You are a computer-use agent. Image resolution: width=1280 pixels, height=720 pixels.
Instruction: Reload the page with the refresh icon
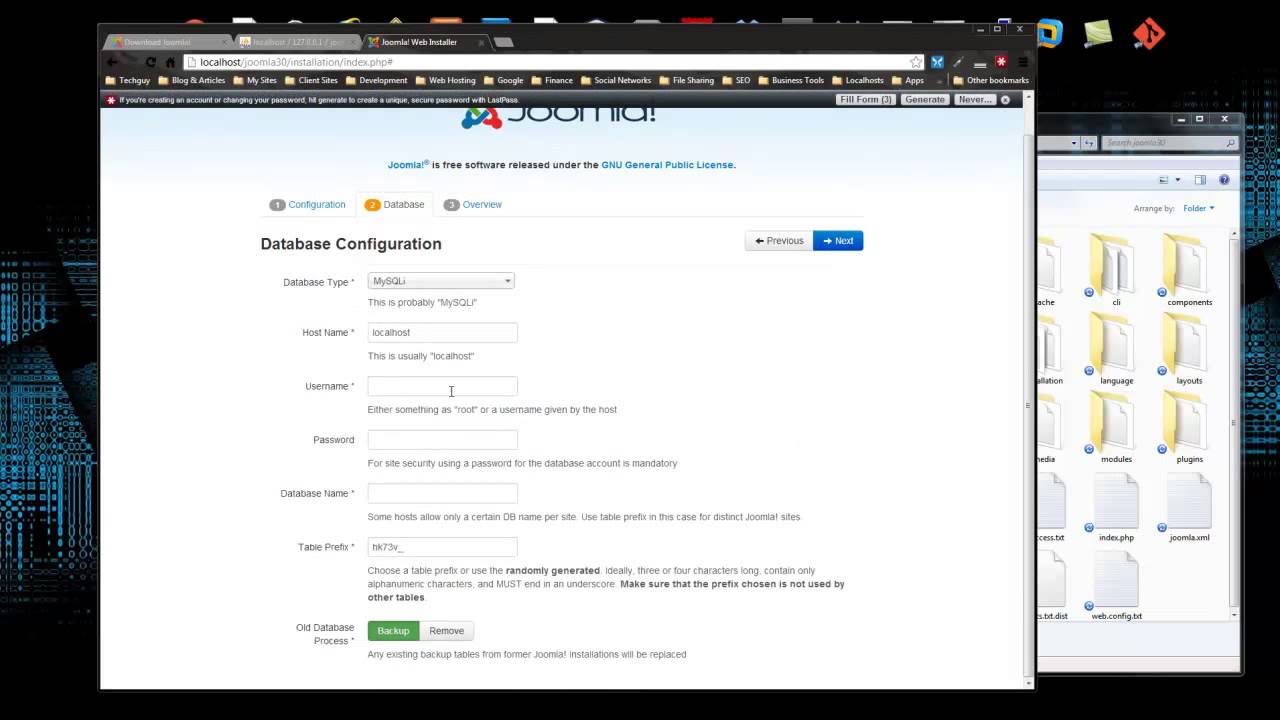[151, 62]
